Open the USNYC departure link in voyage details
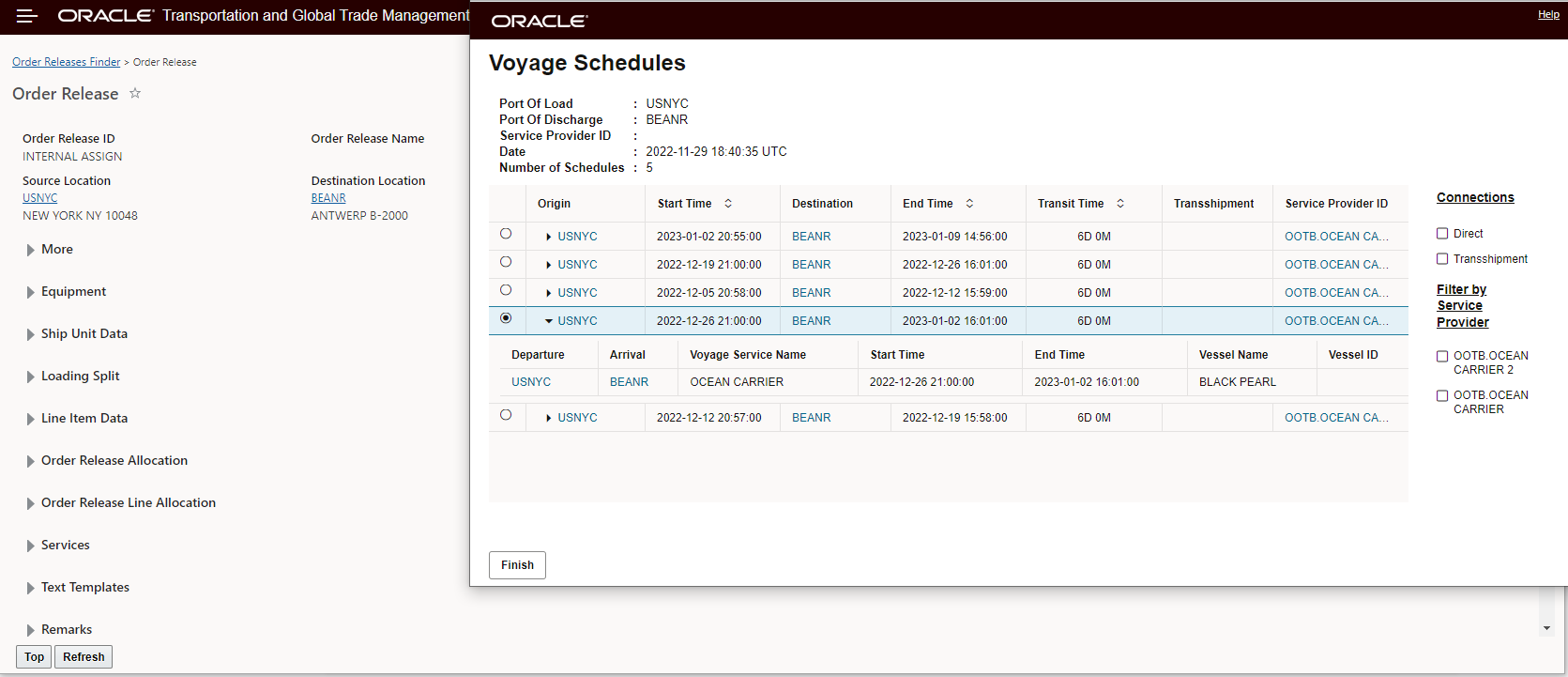Viewport: 1568px width, 677px height. 531,382
